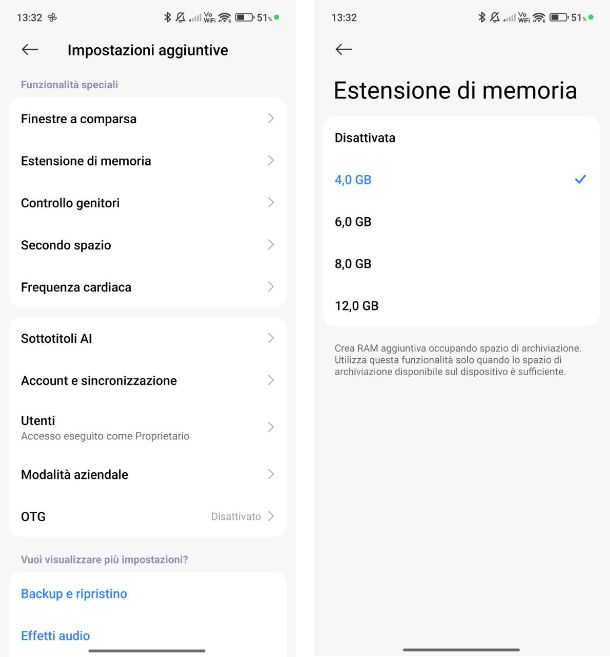Screen dimensions: 610x657
Task: Choose the 12,0 GB memory extension
Action: click(x=356, y=306)
